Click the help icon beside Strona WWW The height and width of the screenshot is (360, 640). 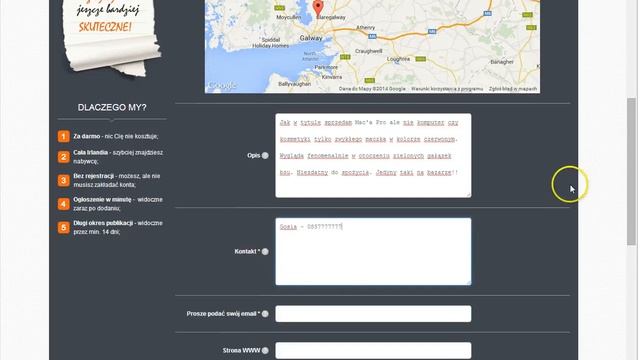coord(265,350)
